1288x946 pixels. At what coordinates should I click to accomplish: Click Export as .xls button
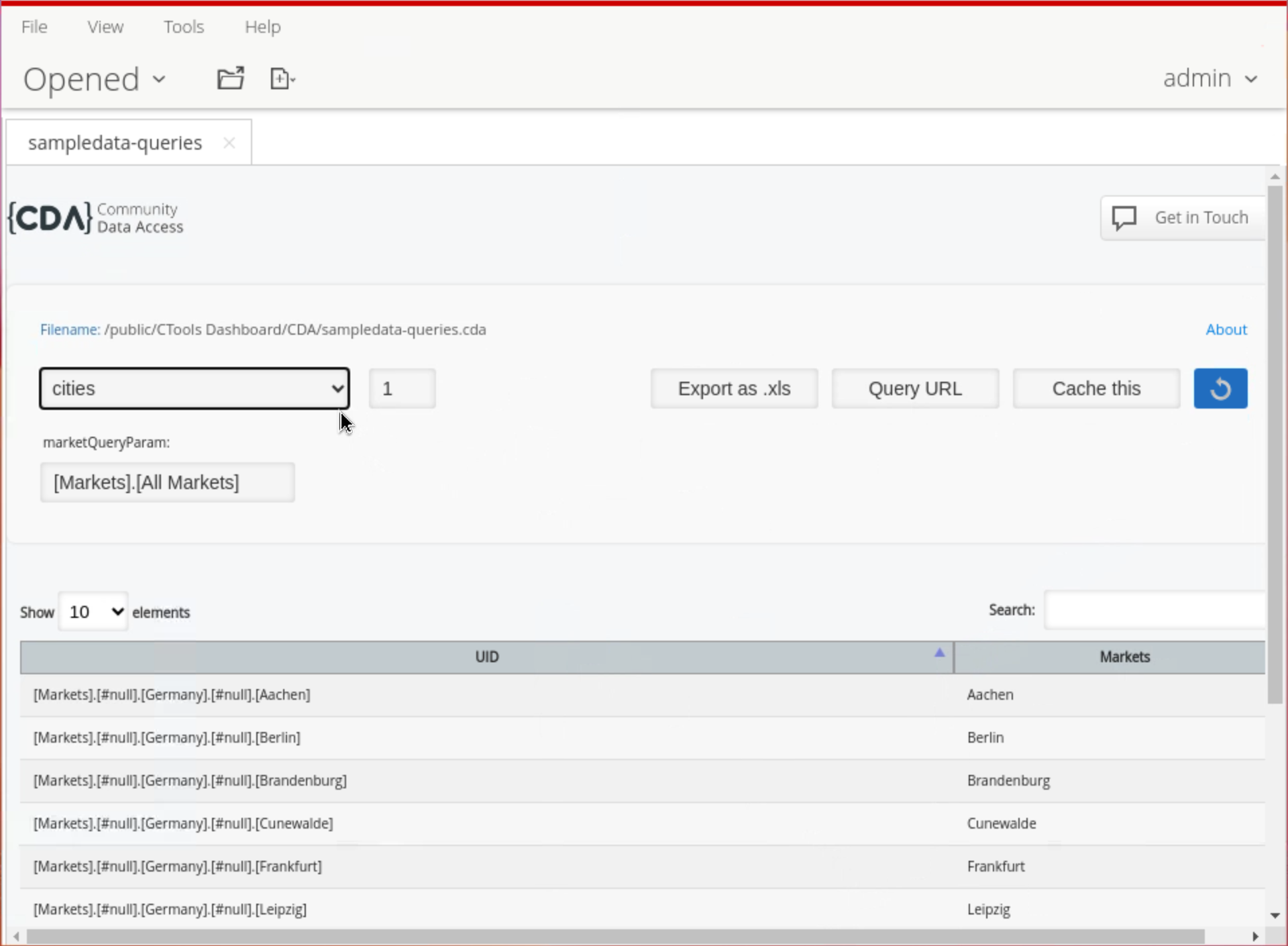pyautogui.click(x=734, y=388)
